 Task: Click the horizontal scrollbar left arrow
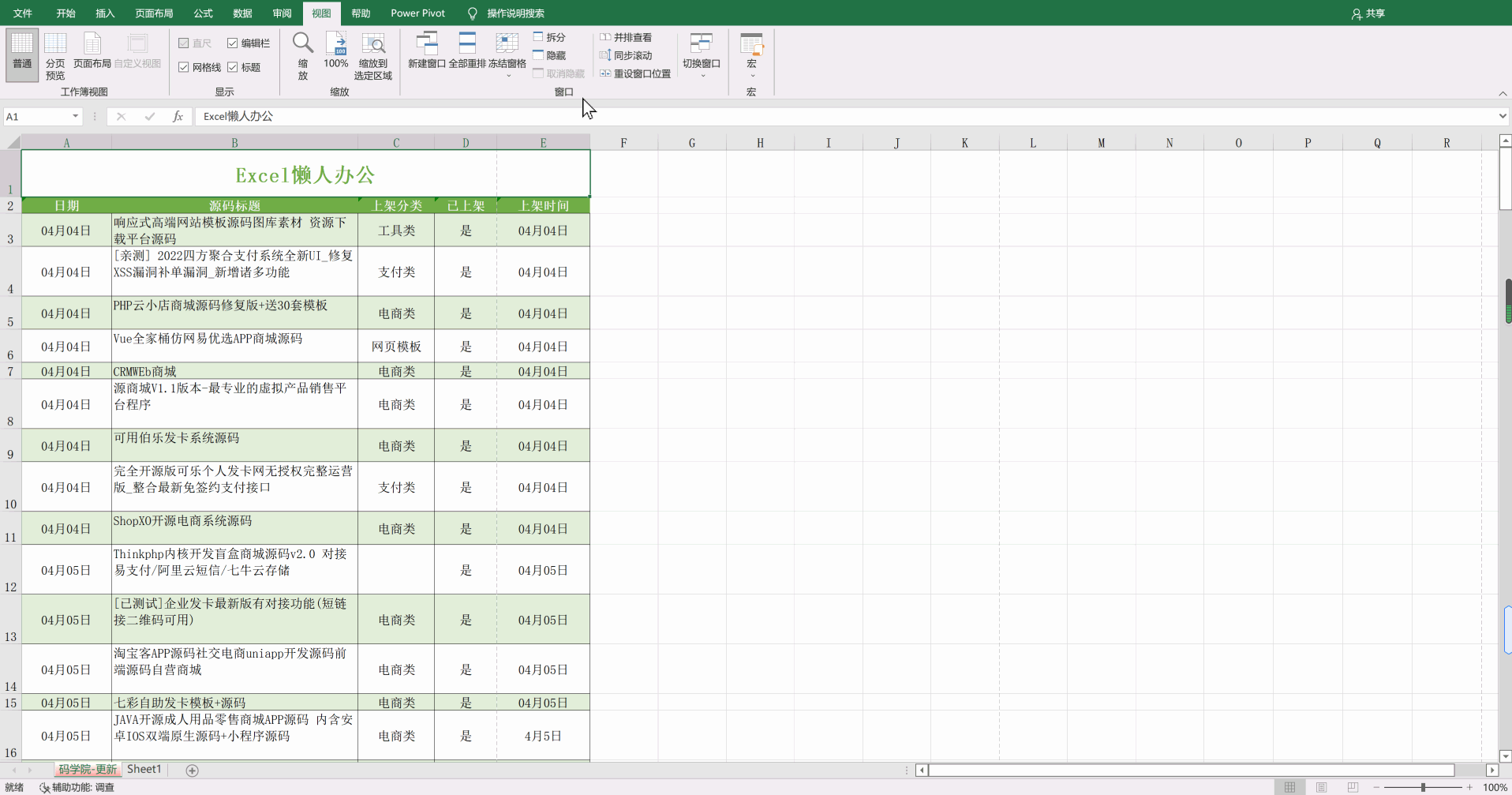(921, 770)
